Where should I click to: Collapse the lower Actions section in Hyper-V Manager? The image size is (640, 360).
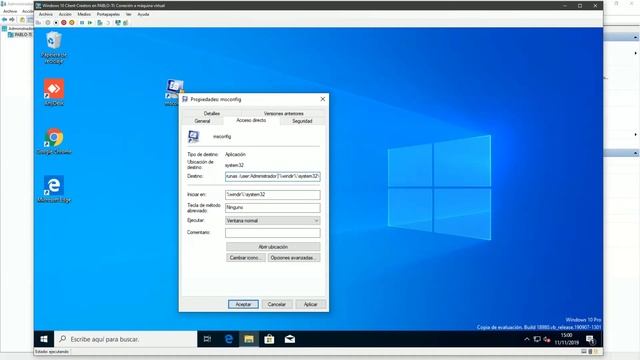[x=636, y=153]
